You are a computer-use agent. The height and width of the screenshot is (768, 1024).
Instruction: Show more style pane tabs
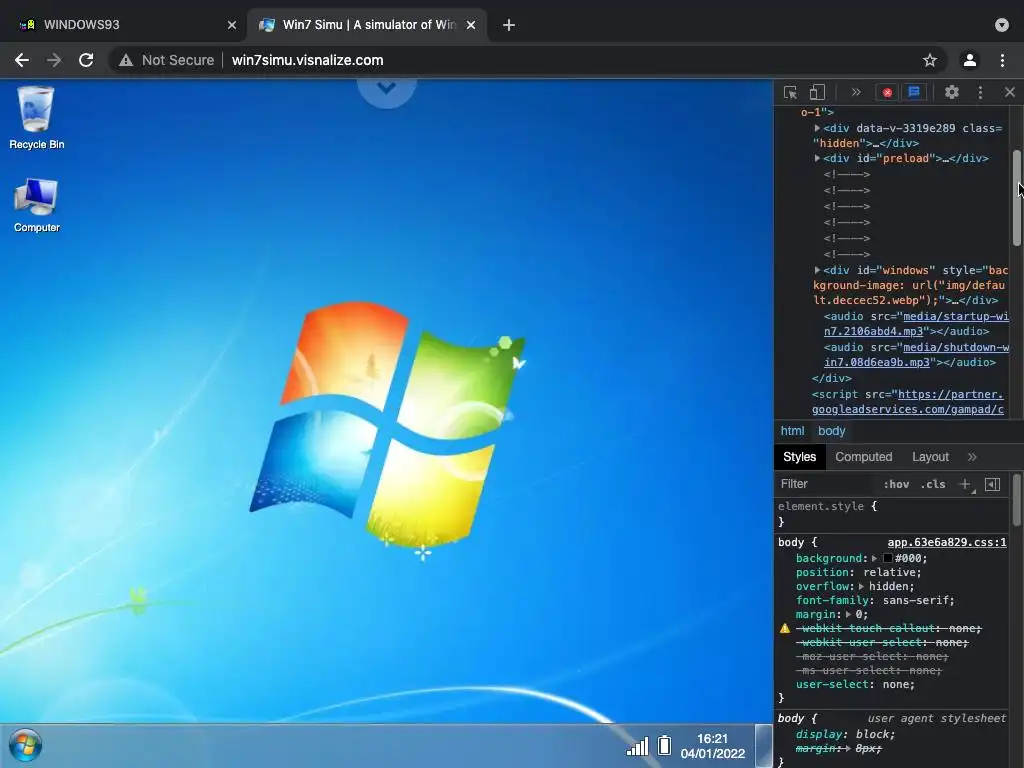click(x=972, y=457)
